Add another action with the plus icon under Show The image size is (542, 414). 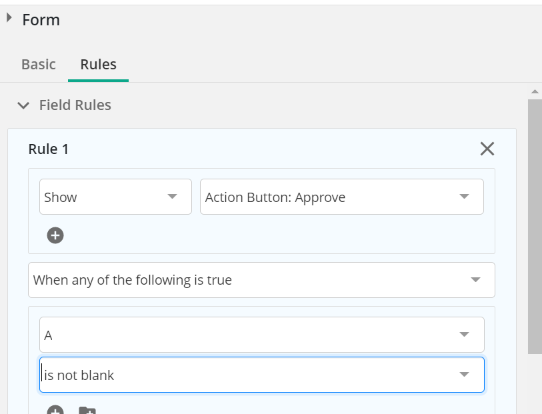pyautogui.click(x=55, y=235)
